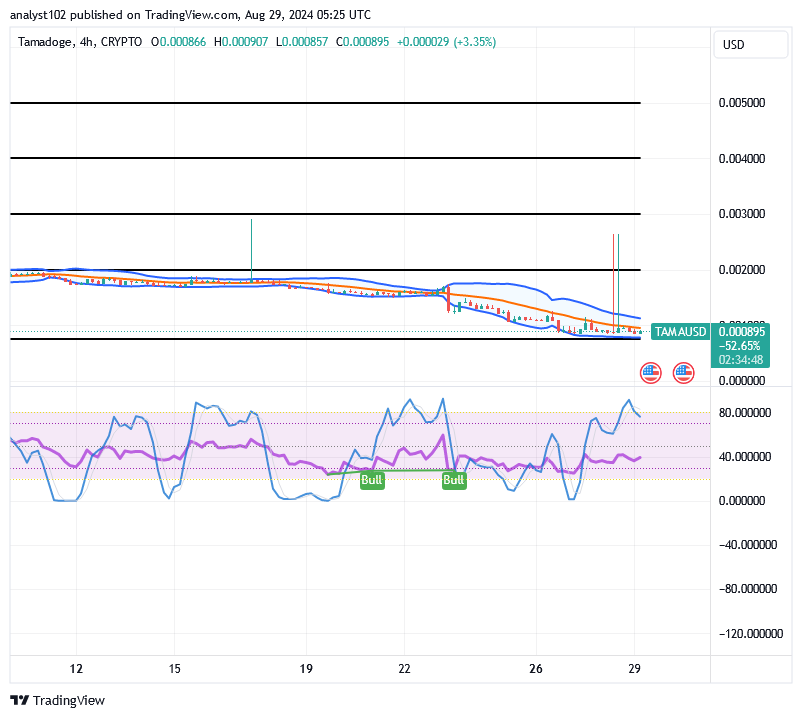Click date label 19 on time axis
Viewport: 802px width, 718px height.
[x=306, y=669]
